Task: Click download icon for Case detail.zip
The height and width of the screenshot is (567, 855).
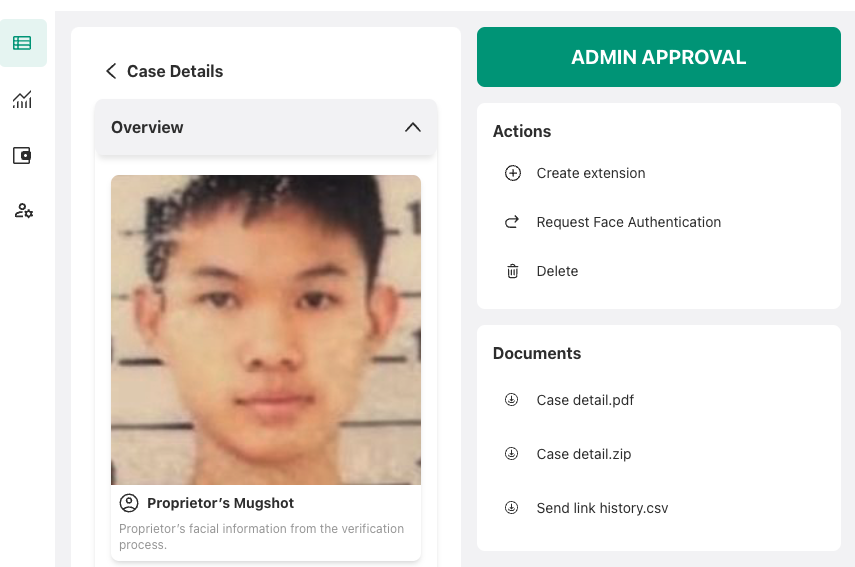Action: coord(511,454)
